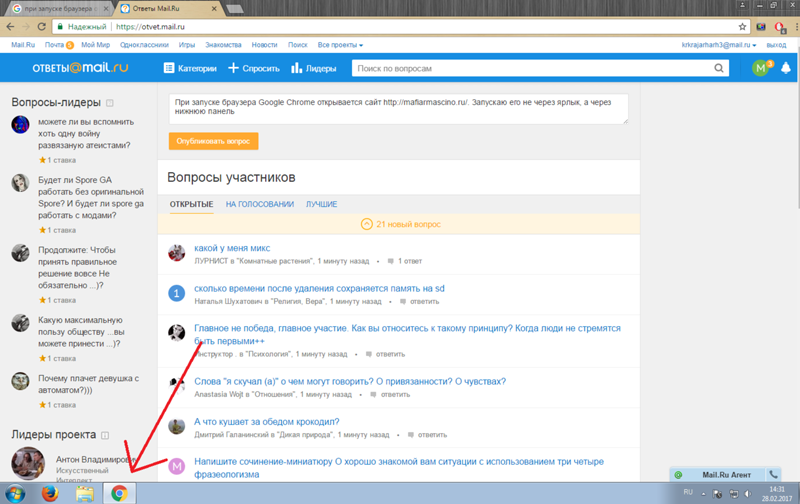Open the Почта link in top bar
This screenshot has height=504, width=800.
54,45
